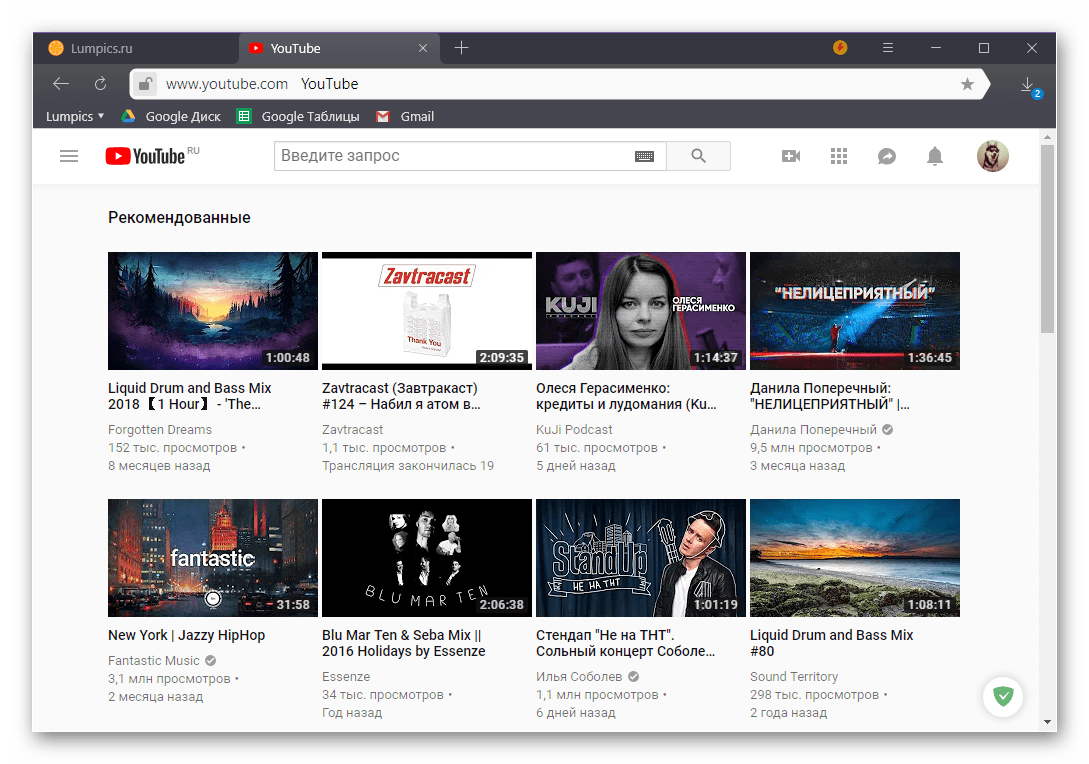Open the Данила Поперечный channel link

coord(813,429)
